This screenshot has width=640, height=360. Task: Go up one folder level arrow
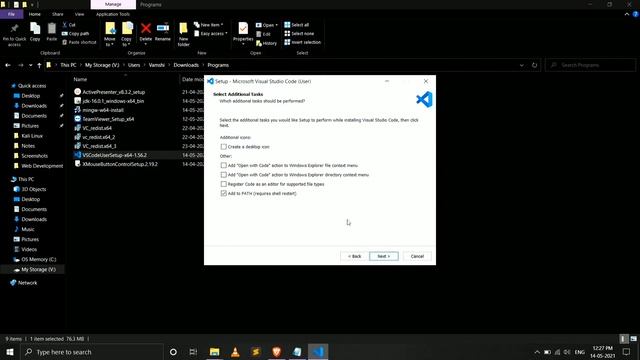pyautogui.click(x=39, y=65)
